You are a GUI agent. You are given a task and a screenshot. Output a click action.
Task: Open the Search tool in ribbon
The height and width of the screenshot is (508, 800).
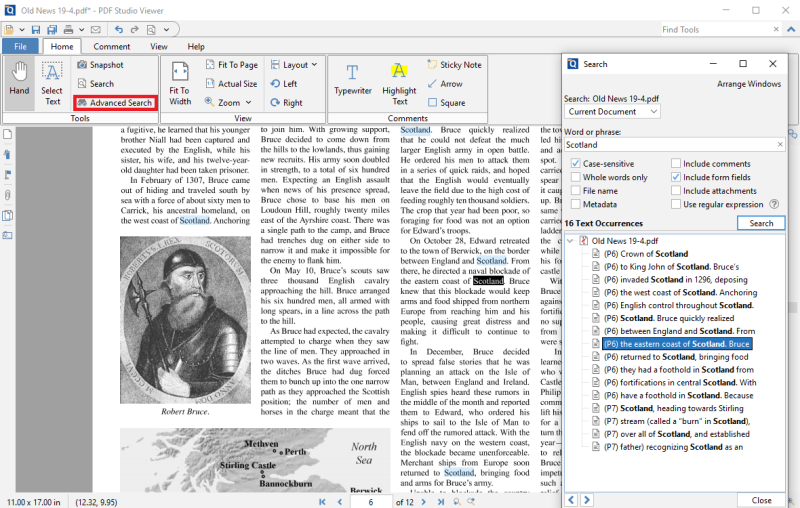[96, 84]
